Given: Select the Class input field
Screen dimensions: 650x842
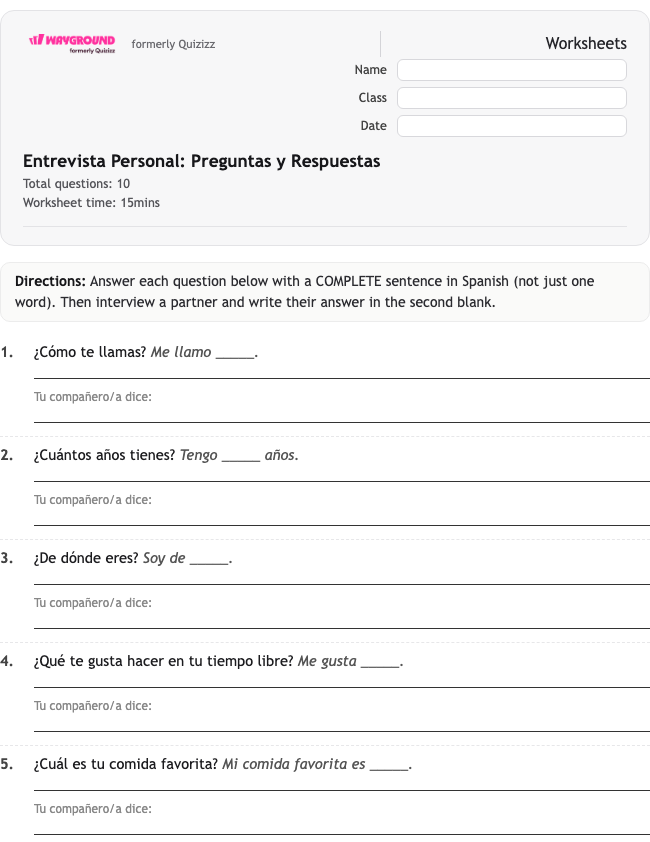Looking at the screenshot, I should coord(511,98).
